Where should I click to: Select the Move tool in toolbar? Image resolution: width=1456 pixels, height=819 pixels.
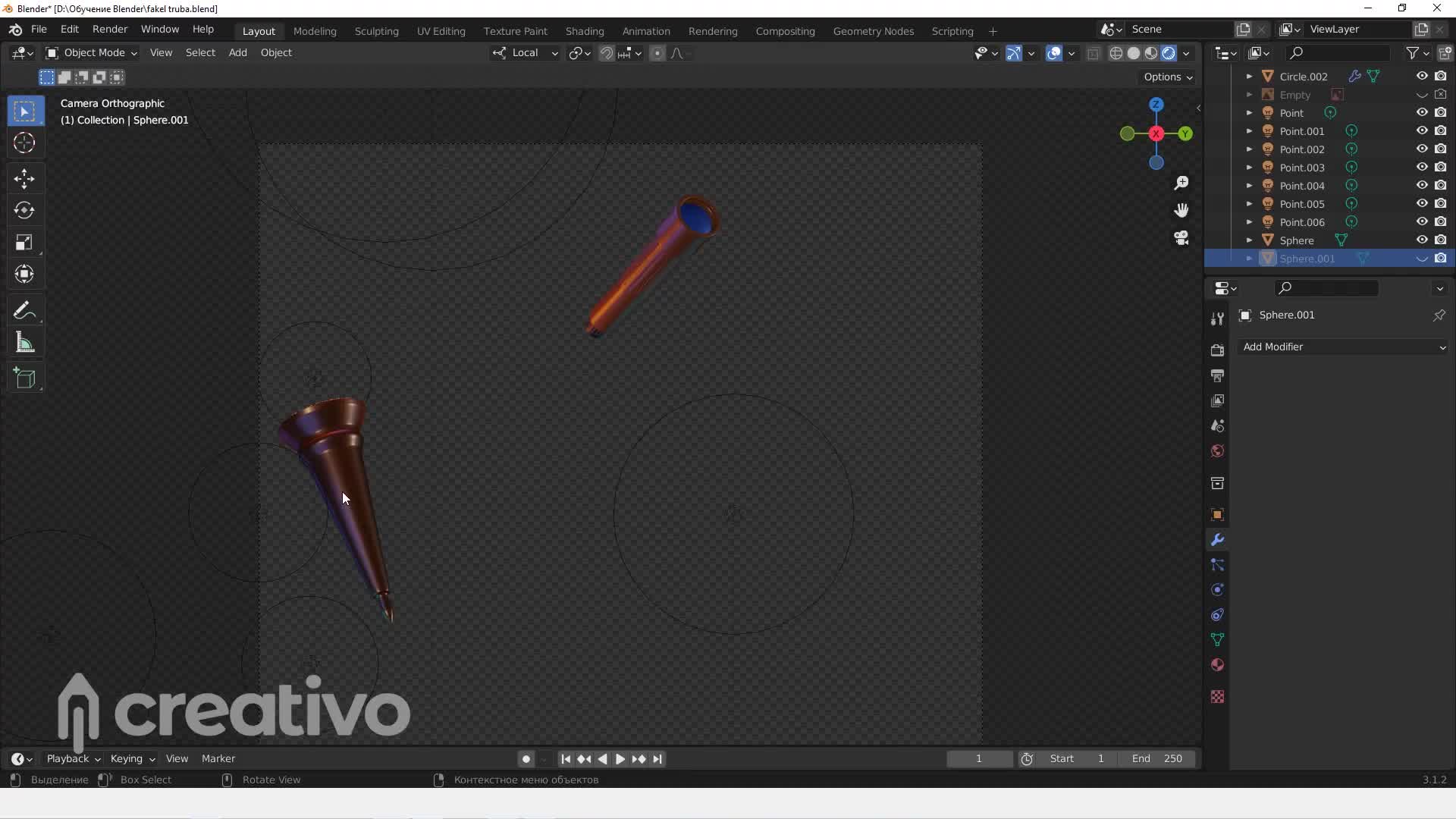24,179
